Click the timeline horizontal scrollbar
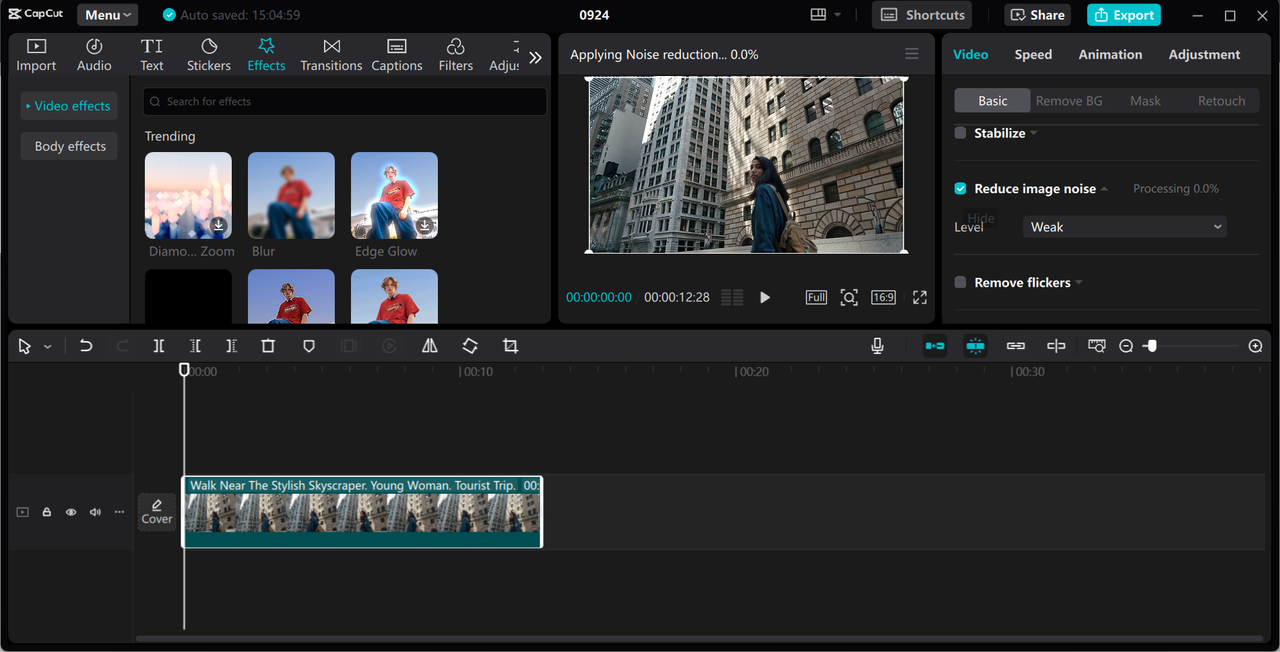This screenshot has width=1280, height=652. [699, 638]
